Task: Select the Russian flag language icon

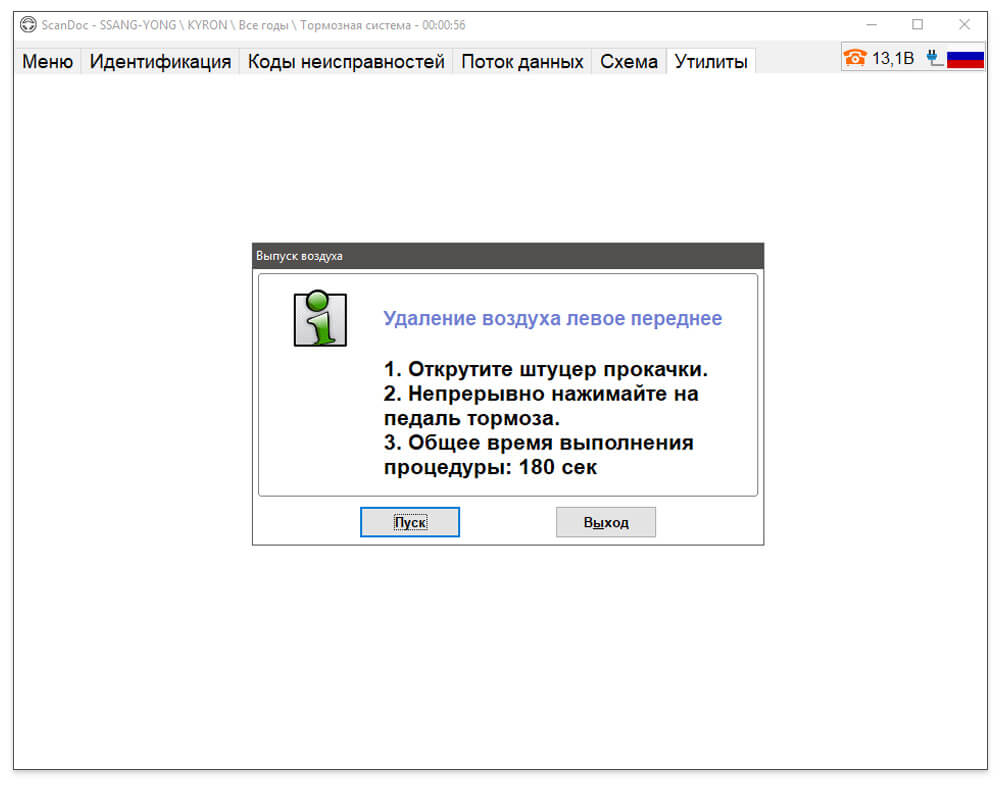Action: click(965, 59)
